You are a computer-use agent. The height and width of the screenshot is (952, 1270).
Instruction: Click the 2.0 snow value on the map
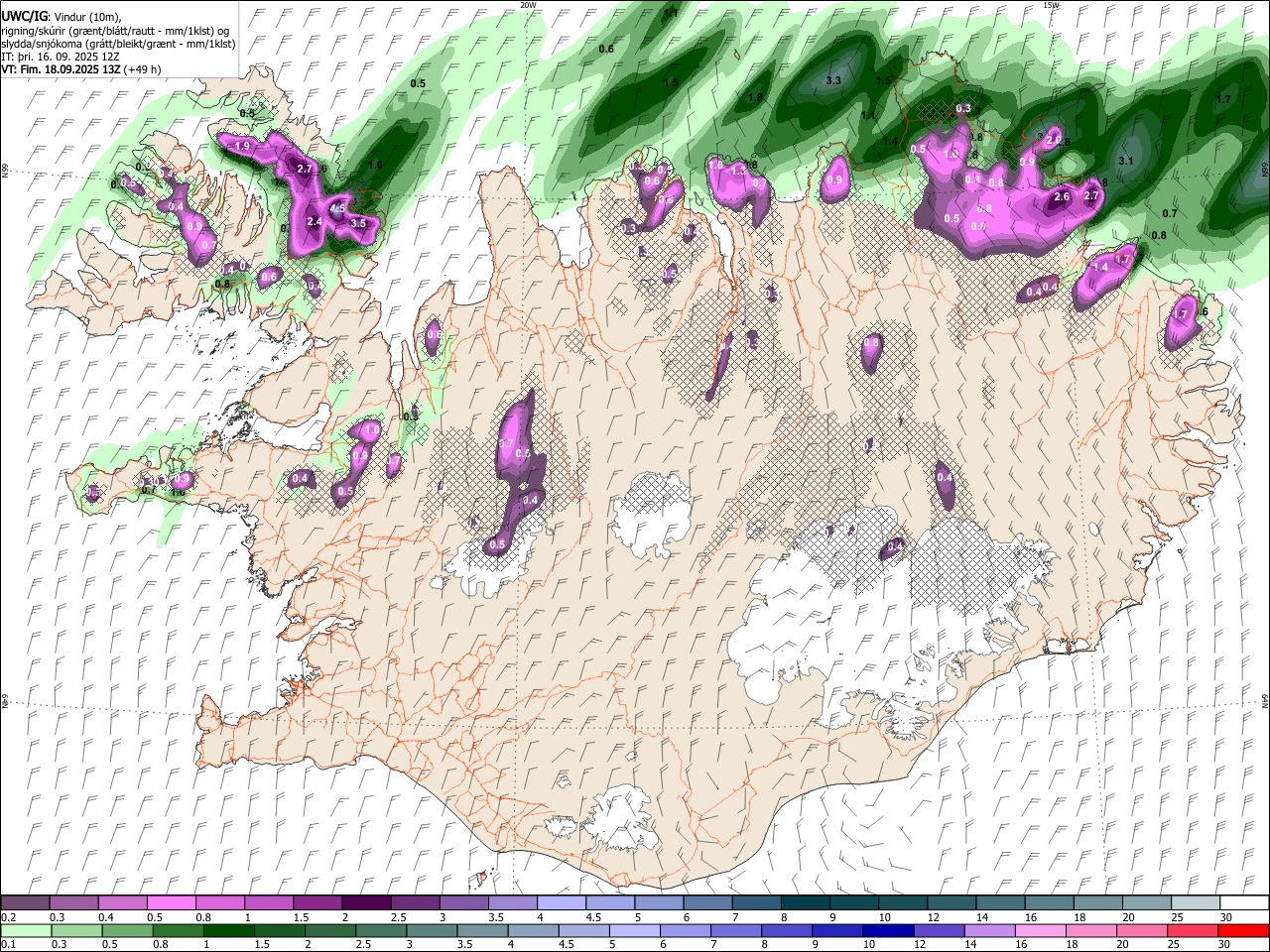(x=1054, y=140)
